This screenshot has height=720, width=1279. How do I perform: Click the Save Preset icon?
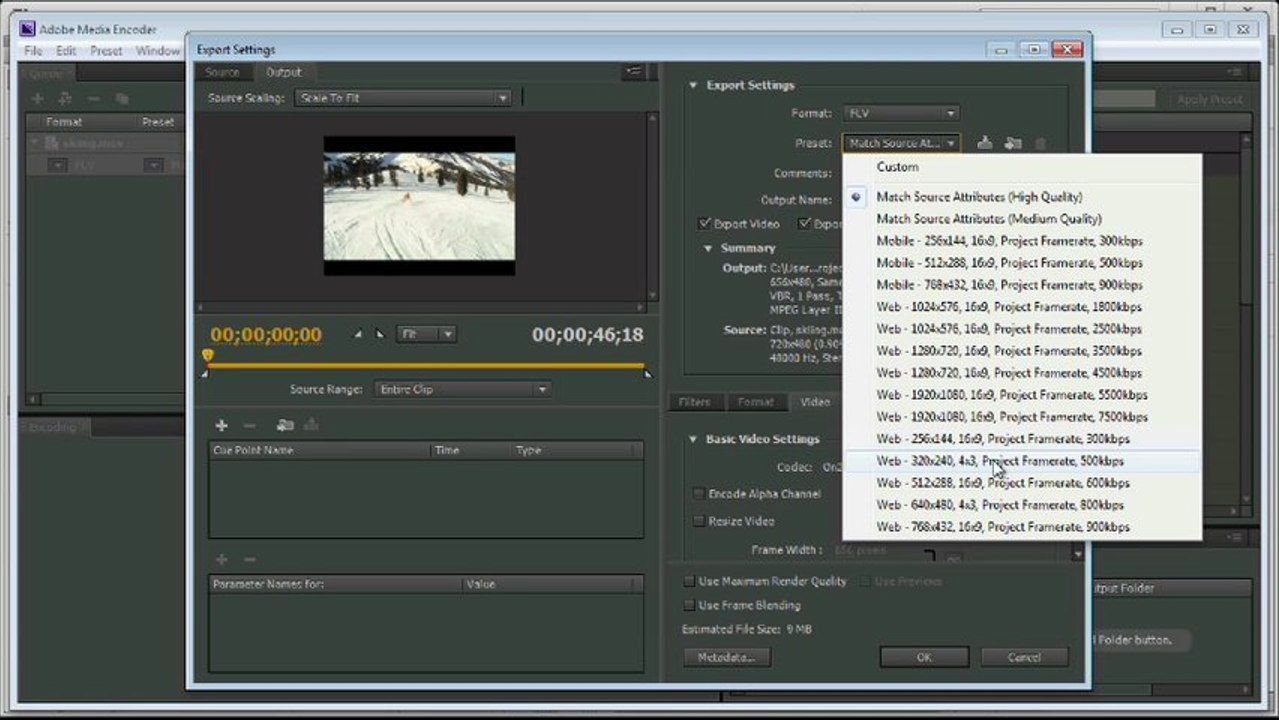click(984, 144)
